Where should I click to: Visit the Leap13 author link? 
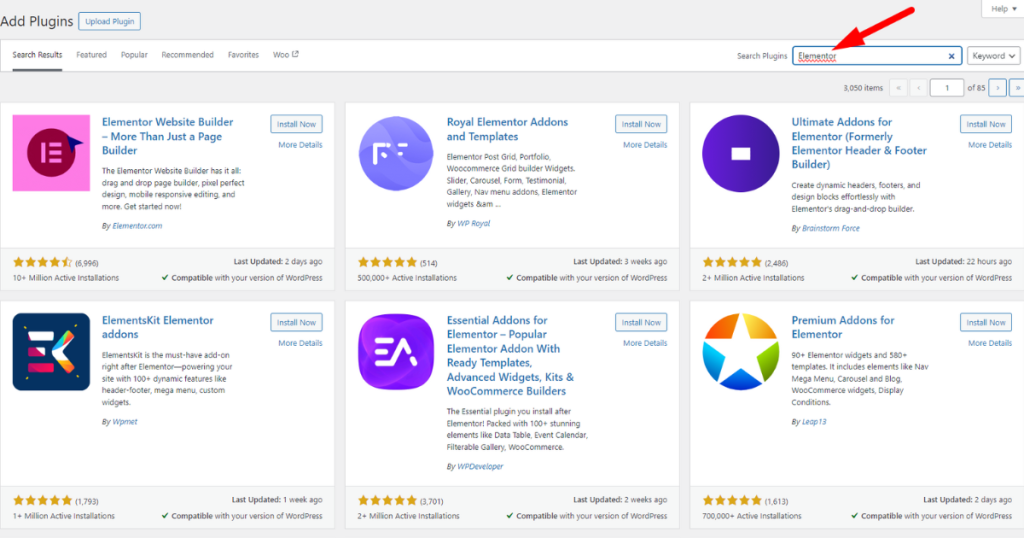(x=814, y=422)
